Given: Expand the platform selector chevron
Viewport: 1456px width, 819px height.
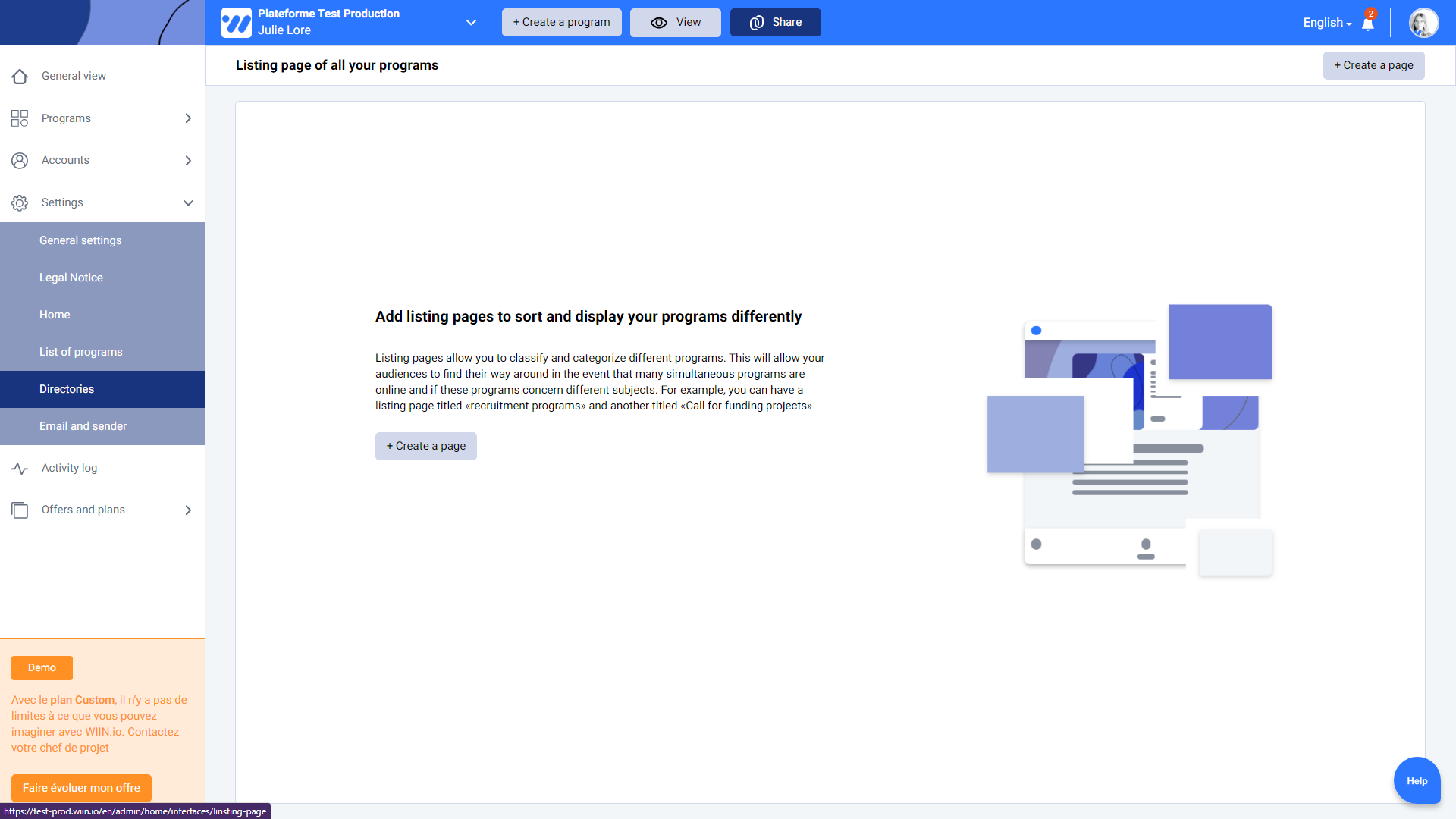Looking at the screenshot, I should pyautogui.click(x=471, y=23).
